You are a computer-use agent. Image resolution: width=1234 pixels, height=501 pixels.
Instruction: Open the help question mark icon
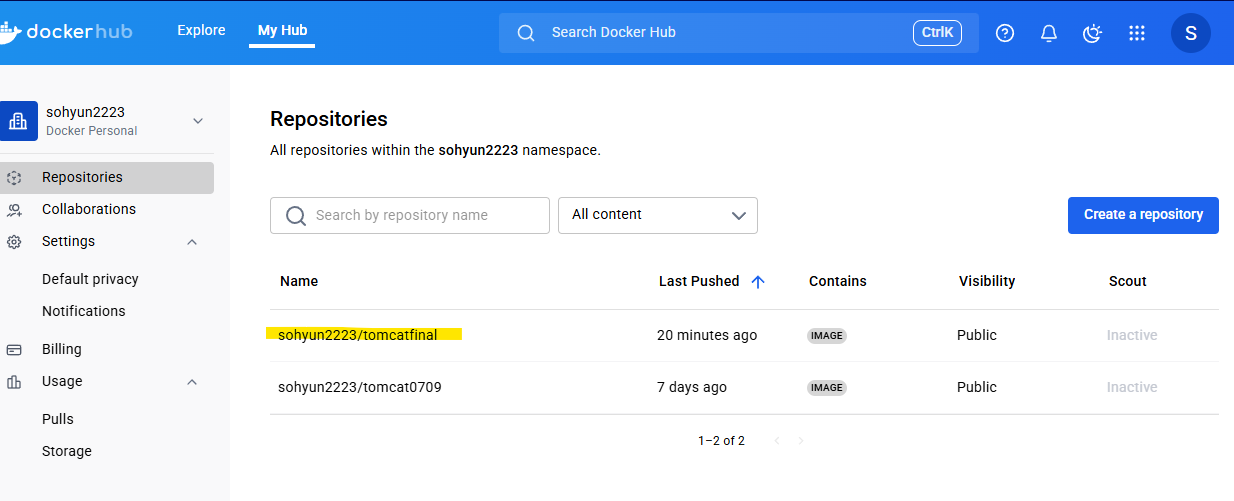click(1005, 33)
